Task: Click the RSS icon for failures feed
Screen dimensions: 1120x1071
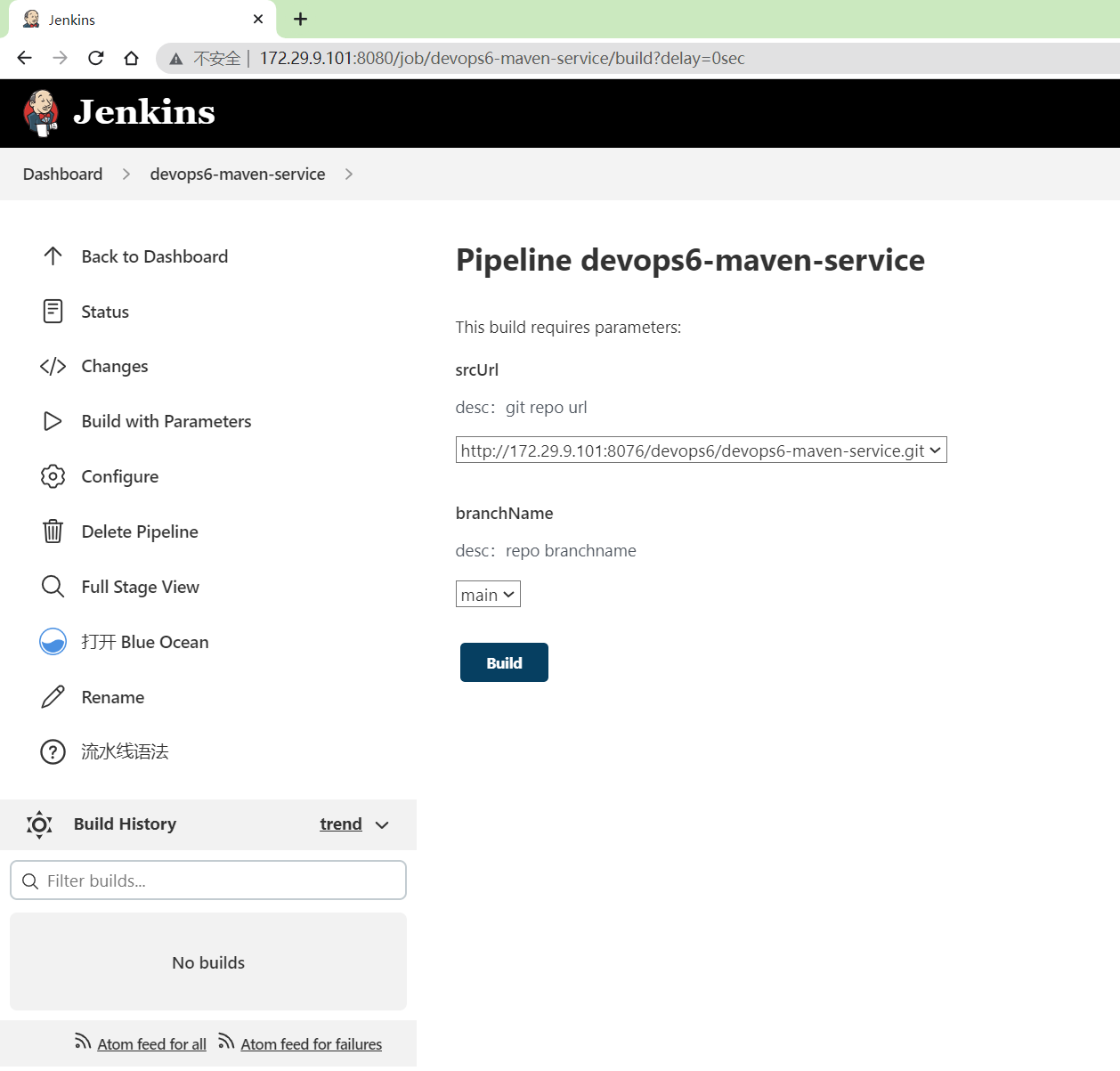Action: coord(226,1041)
